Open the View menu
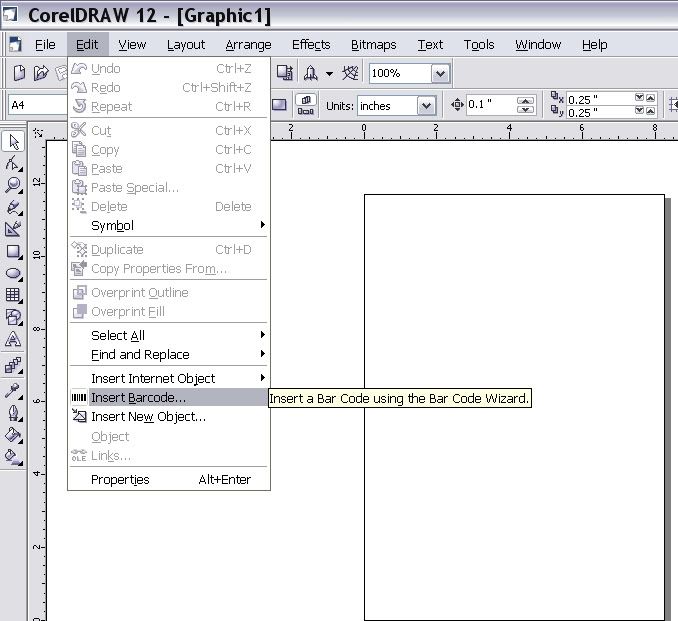Viewport: 678px width, 621px height. [x=132, y=45]
